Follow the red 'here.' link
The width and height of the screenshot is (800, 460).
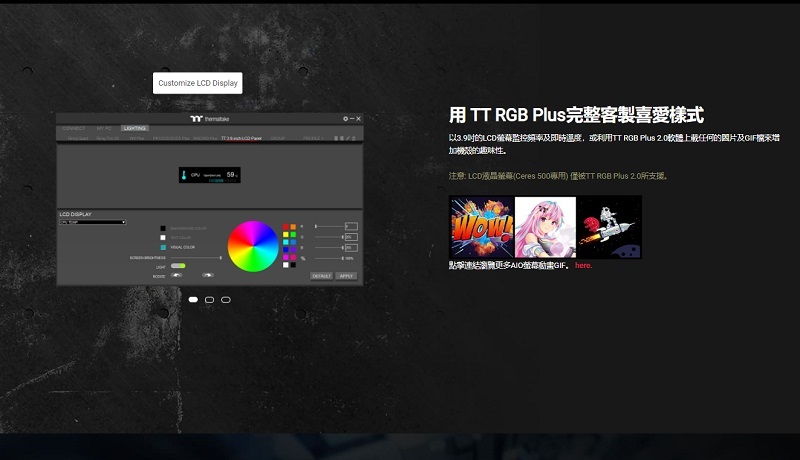583,265
